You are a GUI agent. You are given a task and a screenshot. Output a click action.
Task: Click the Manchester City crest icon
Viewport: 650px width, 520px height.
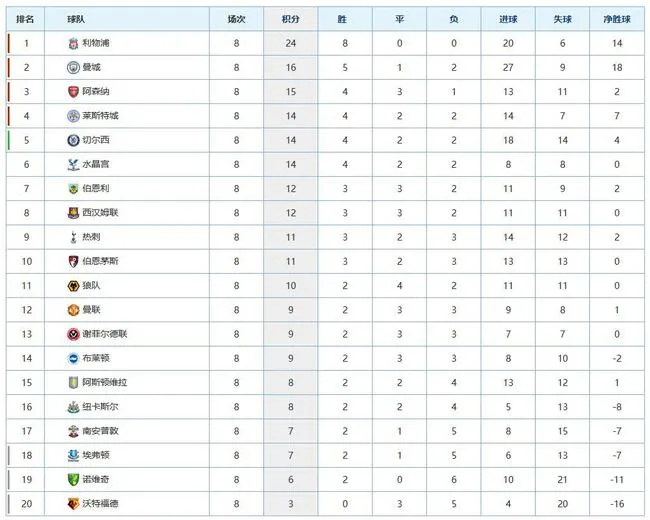tap(73, 67)
